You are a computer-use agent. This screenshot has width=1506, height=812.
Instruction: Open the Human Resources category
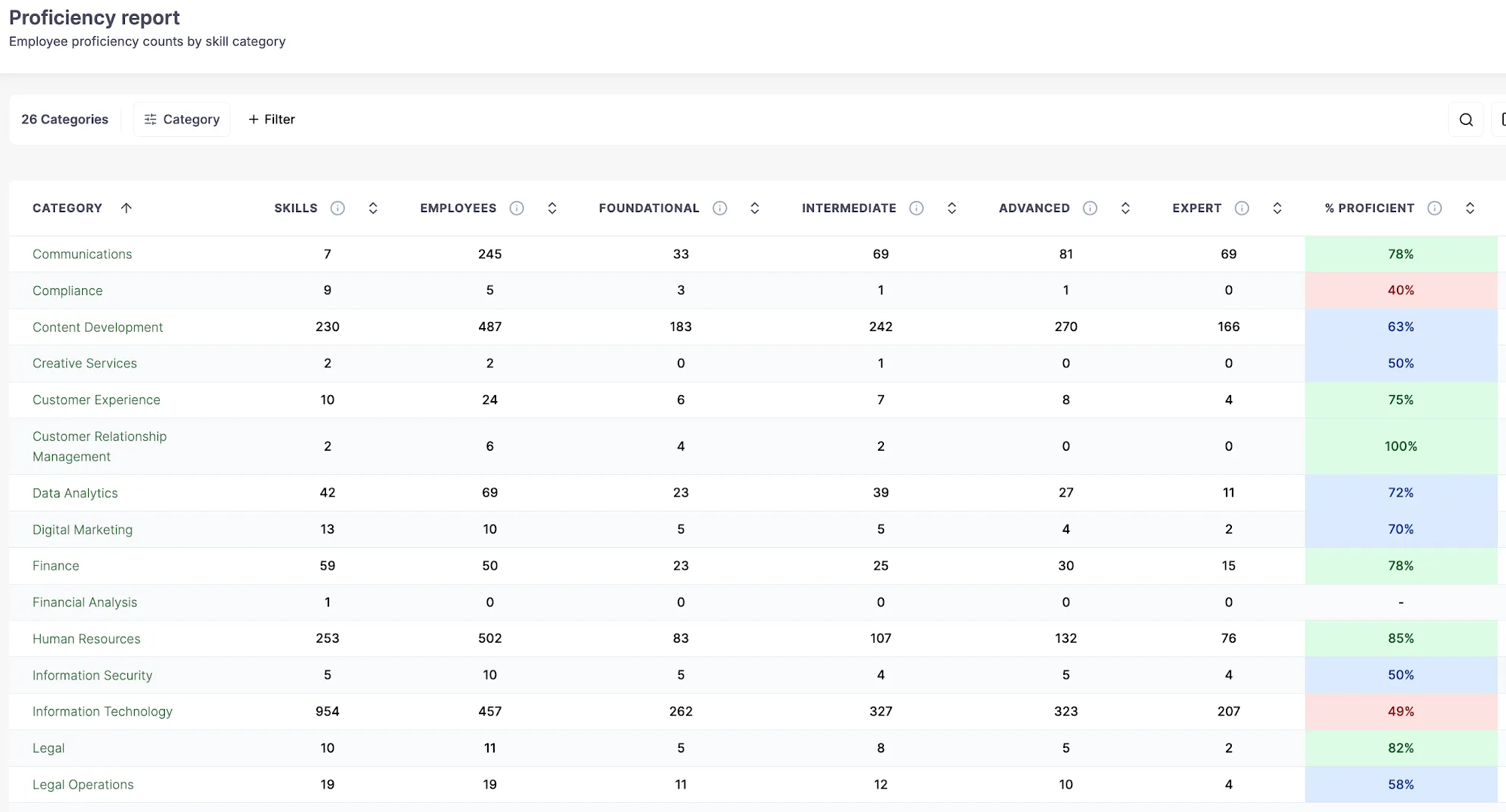coord(86,639)
